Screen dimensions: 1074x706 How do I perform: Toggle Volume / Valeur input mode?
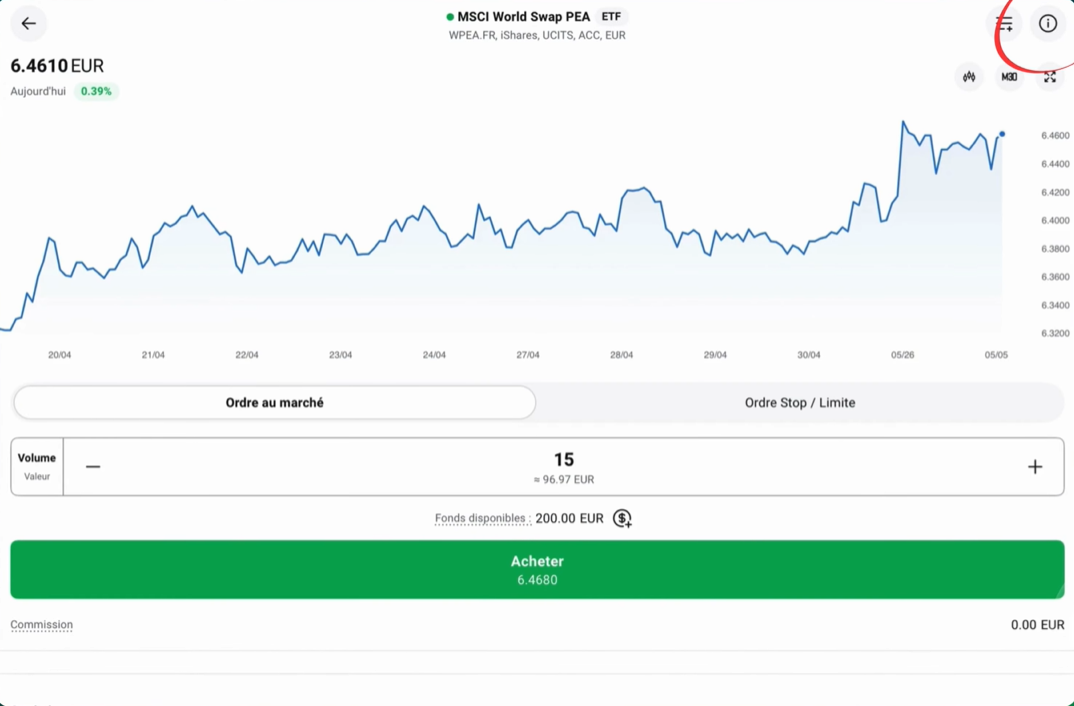[x=37, y=466]
